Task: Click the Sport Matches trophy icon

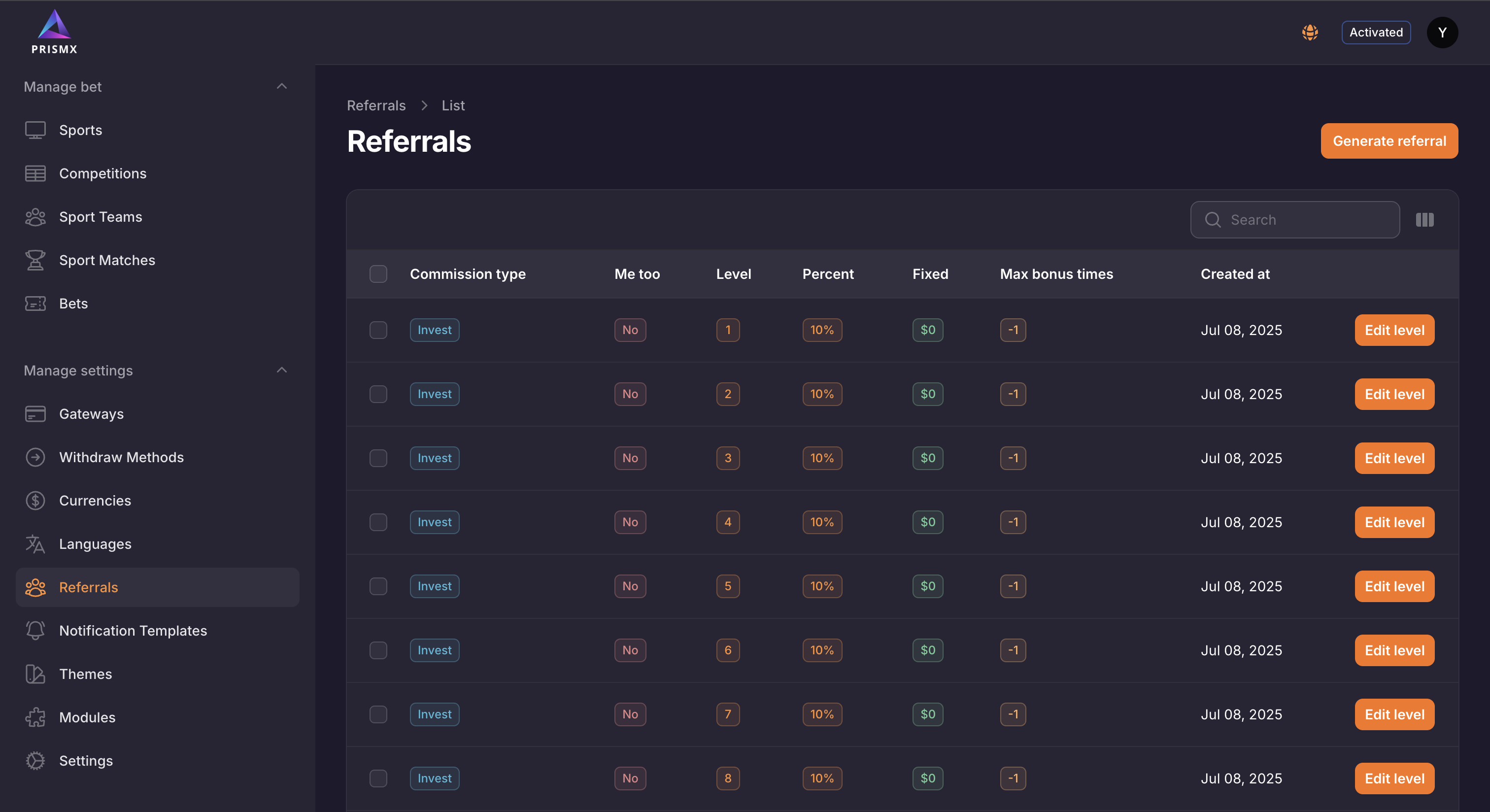Action: tap(35, 260)
